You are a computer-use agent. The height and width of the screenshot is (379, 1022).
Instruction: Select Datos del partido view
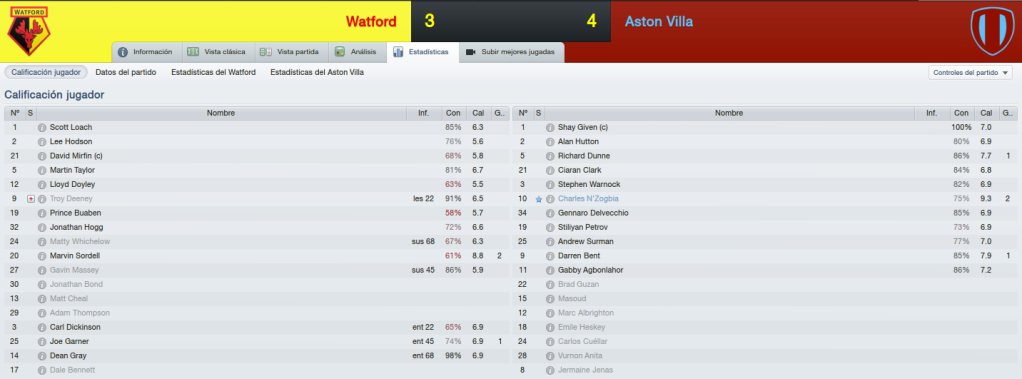126,72
